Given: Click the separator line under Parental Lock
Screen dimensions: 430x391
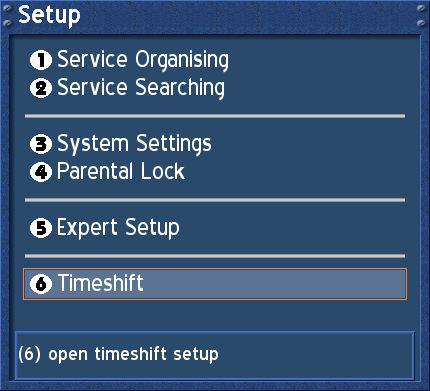Looking at the screenshot, I should click(x=215, y=200).
